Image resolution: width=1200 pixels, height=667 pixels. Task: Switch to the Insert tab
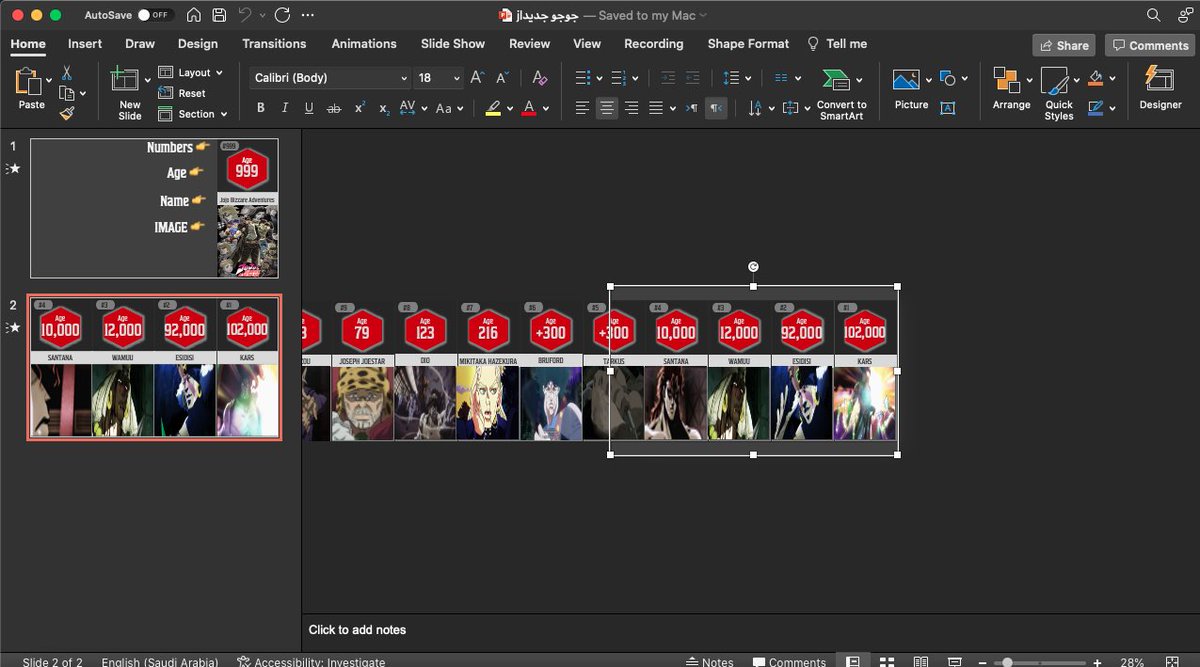coord(85,44)
